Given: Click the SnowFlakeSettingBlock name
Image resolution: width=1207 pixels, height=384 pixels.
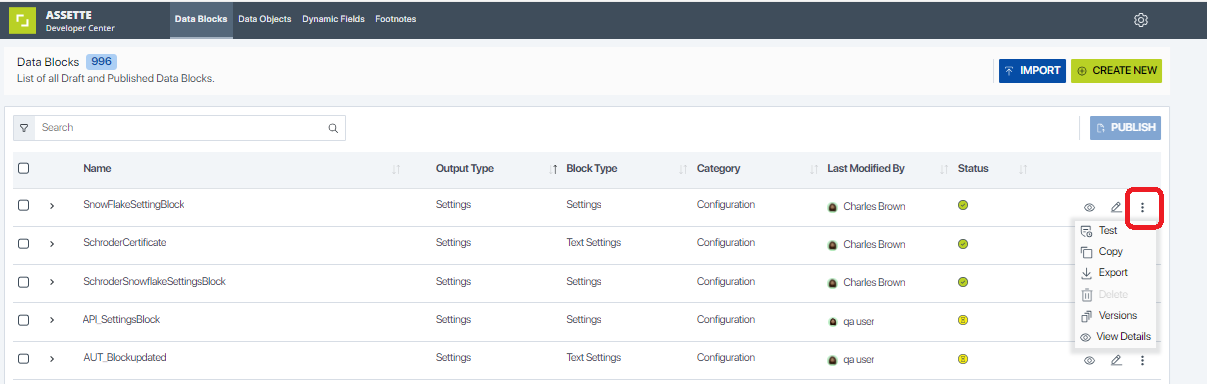Looking at the screenshot, I should (x=134, y=205).
